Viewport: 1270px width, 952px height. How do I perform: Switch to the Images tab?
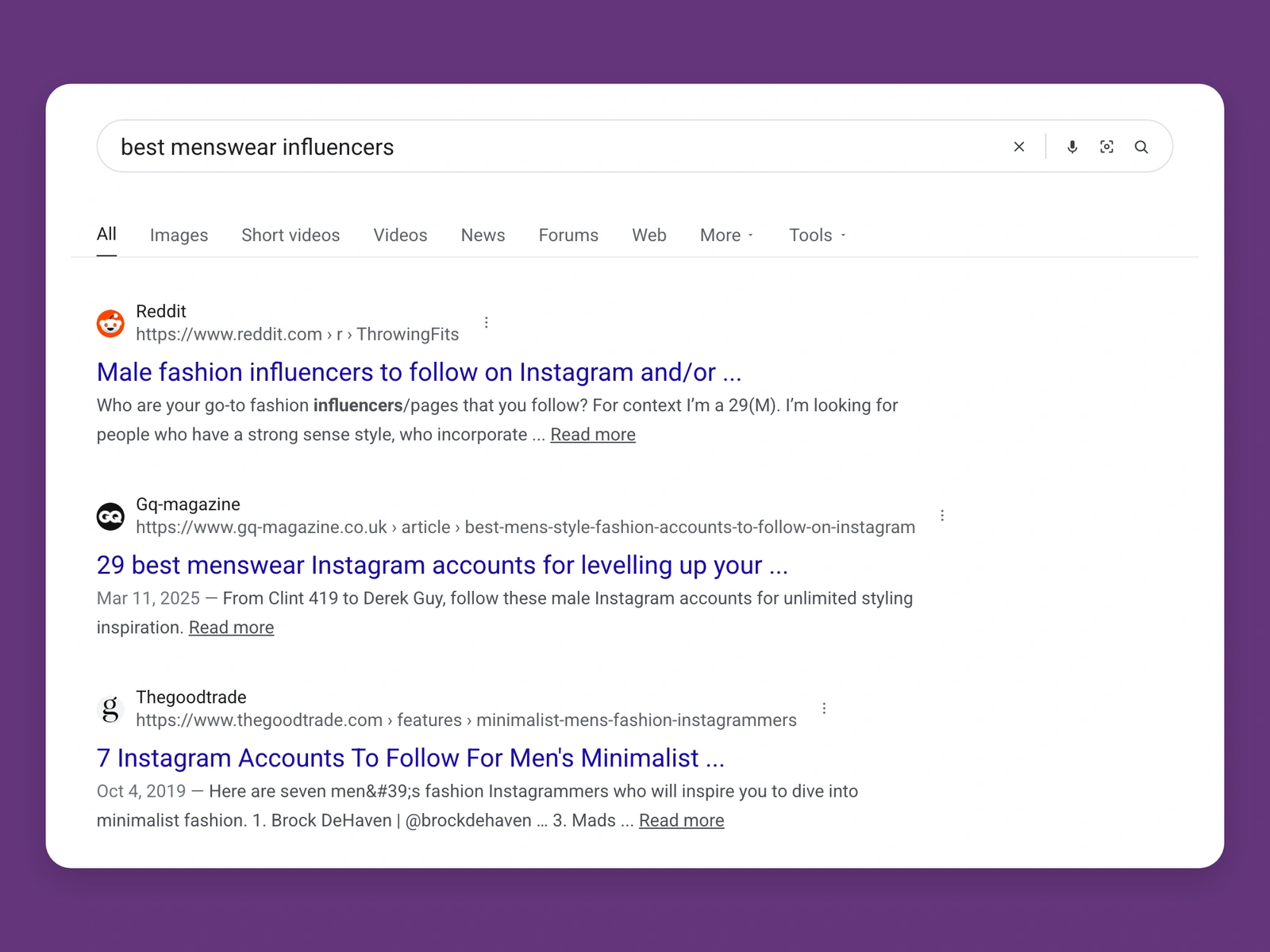179,236
